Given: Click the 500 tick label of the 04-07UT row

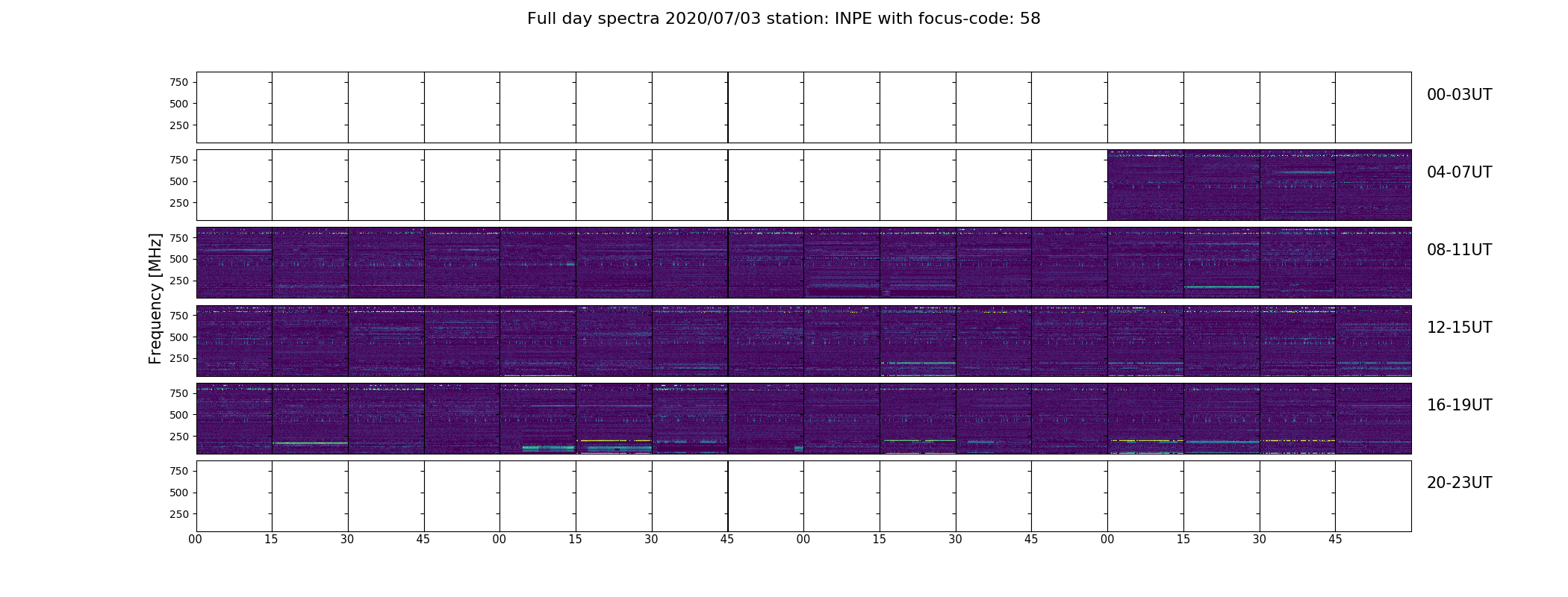Looking at the screenshot, I should tap(179, 181).
